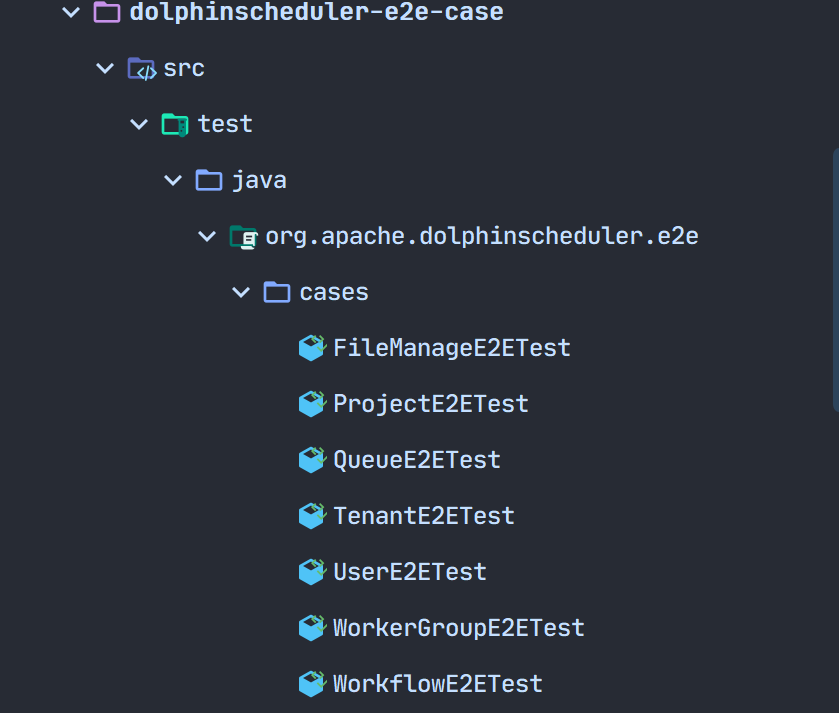Viewport: 839px width, 713px height.
Task: Click the FileManageE2ETest class icon
Action: coord(313,348)
